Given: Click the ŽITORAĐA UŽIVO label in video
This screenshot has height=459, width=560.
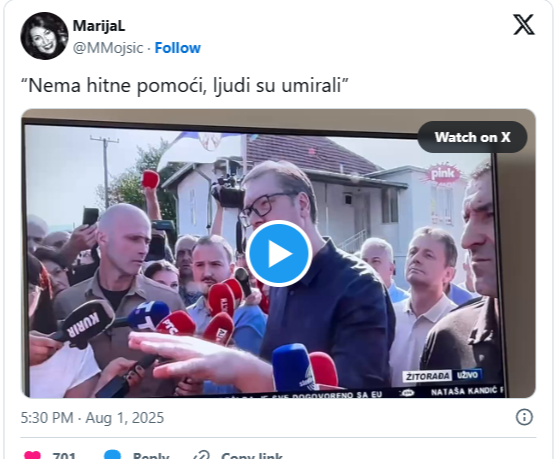Looking at the screenshot, I should point(443,376).
